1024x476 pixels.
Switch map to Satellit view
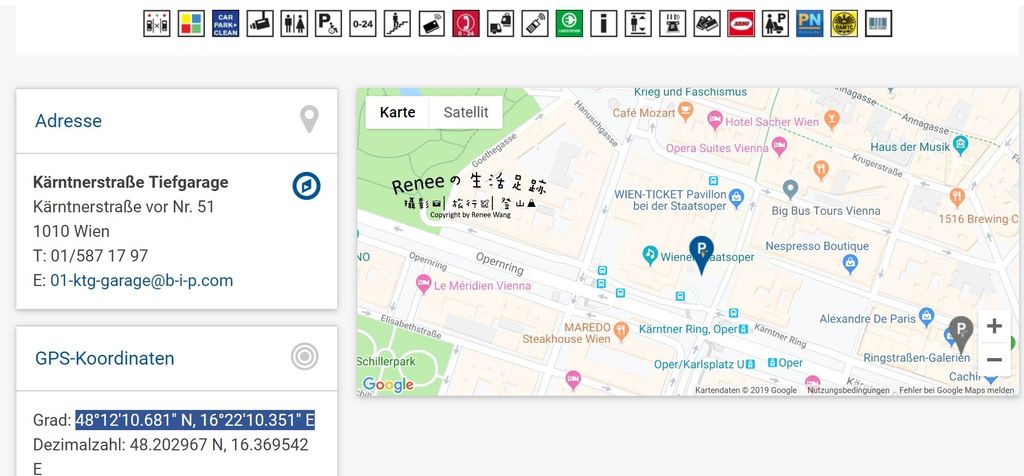point(466,112)
